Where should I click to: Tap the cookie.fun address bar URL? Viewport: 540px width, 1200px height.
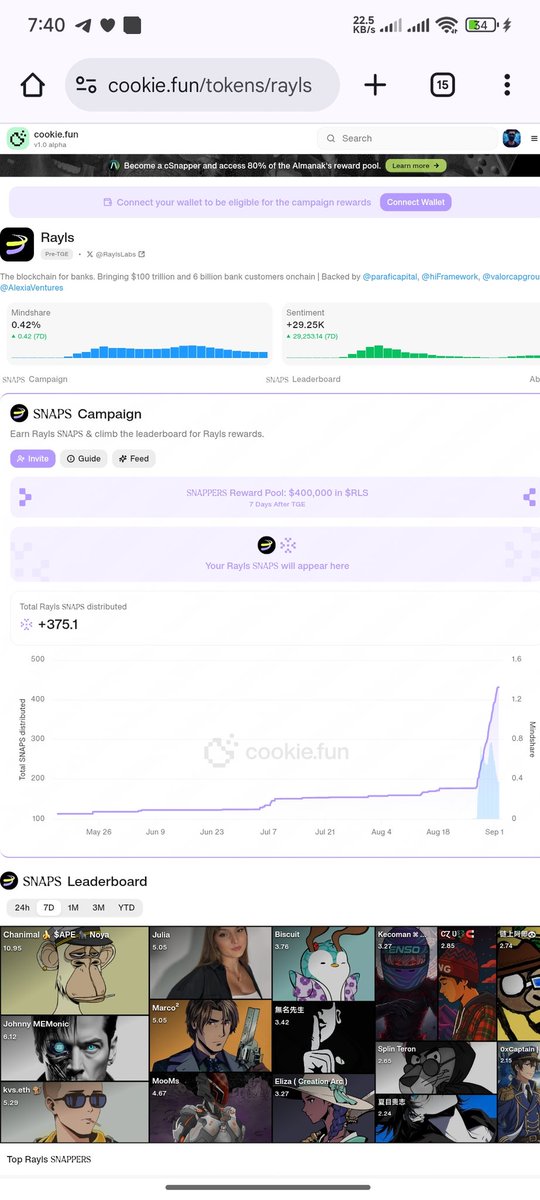(x=210, y=85)
